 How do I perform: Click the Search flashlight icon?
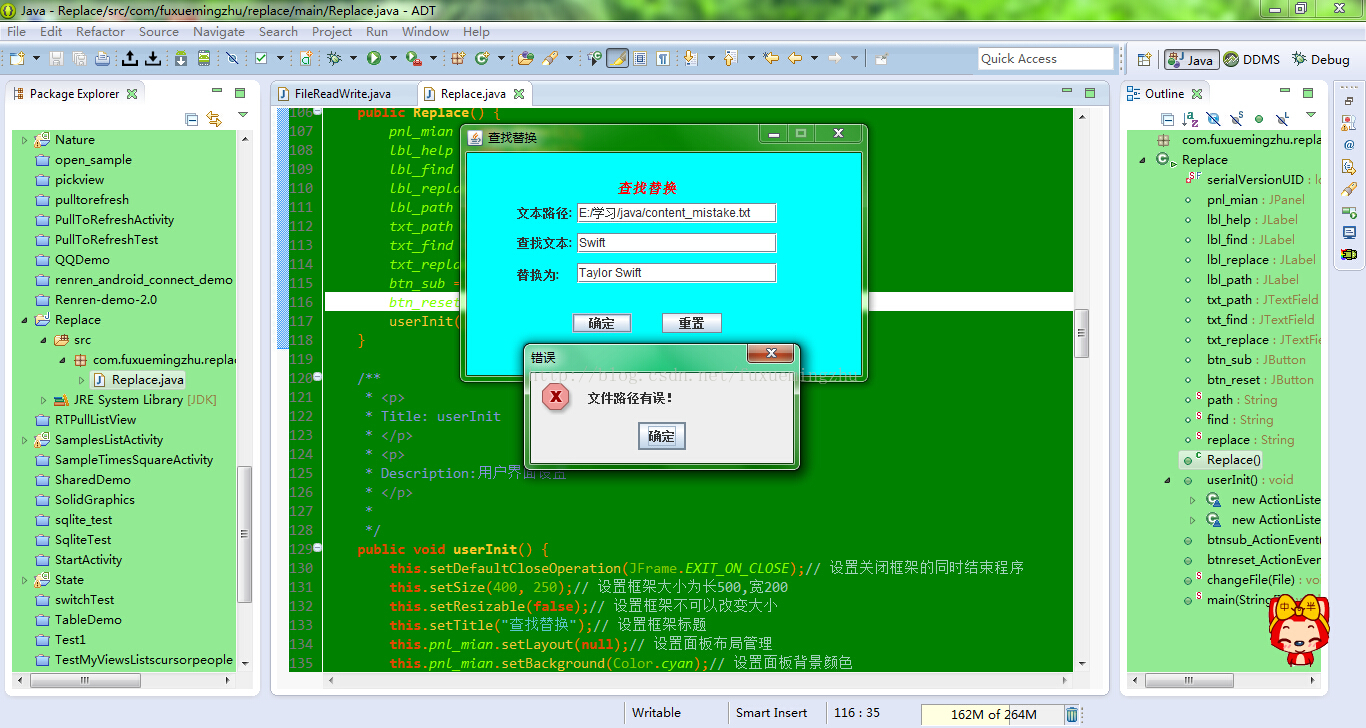coord(549,58)
